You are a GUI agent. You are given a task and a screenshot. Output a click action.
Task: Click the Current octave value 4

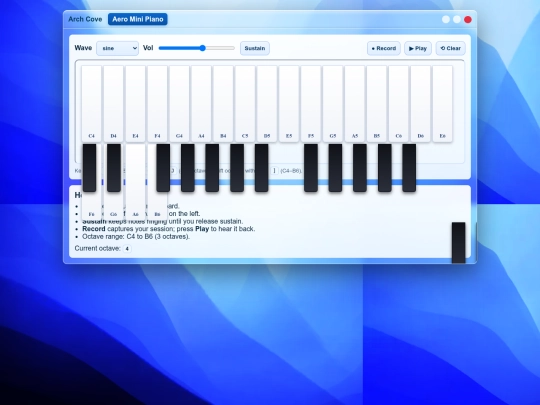(x=127, y=249)
